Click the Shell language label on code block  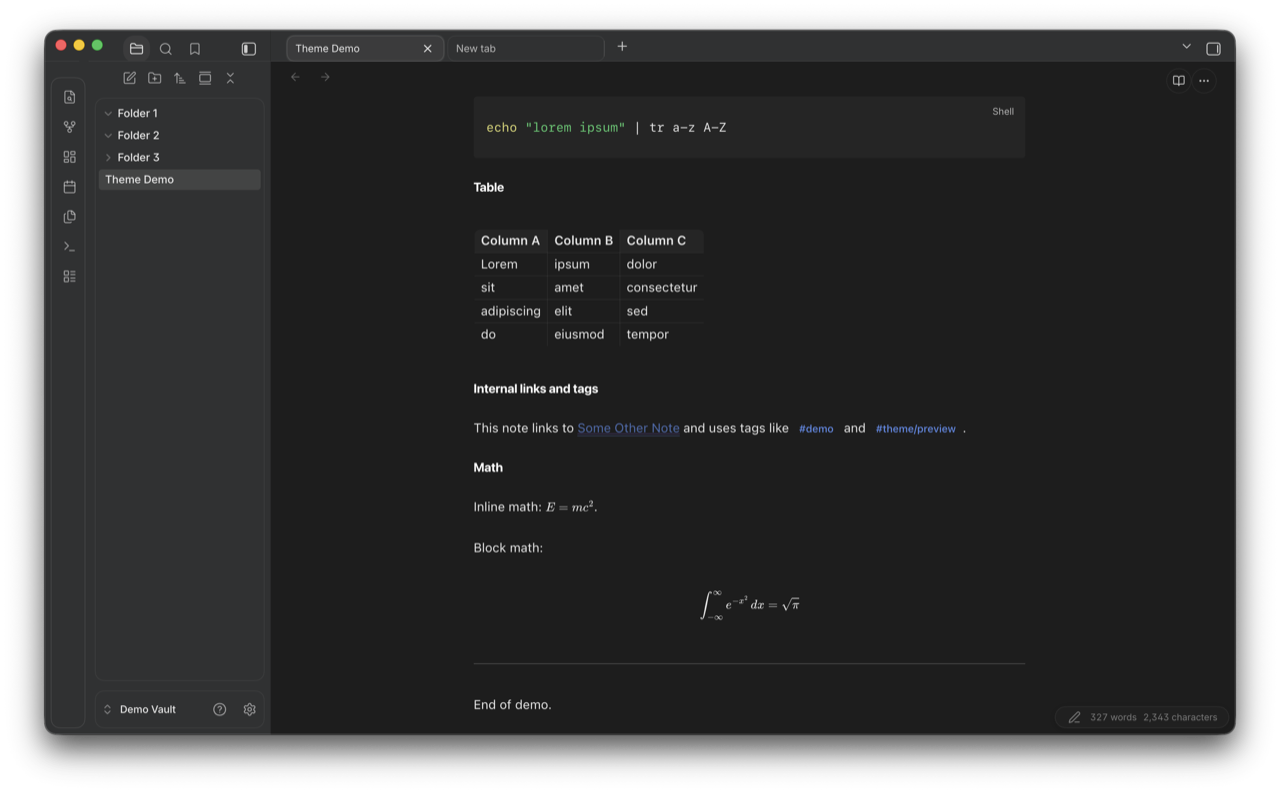(x=1003, y=112)
